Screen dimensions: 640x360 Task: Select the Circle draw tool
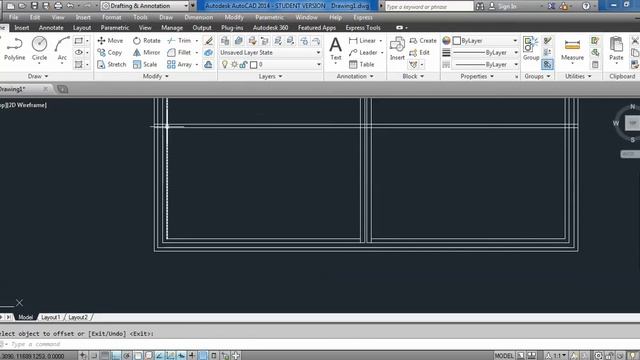(x=40, y=49)
